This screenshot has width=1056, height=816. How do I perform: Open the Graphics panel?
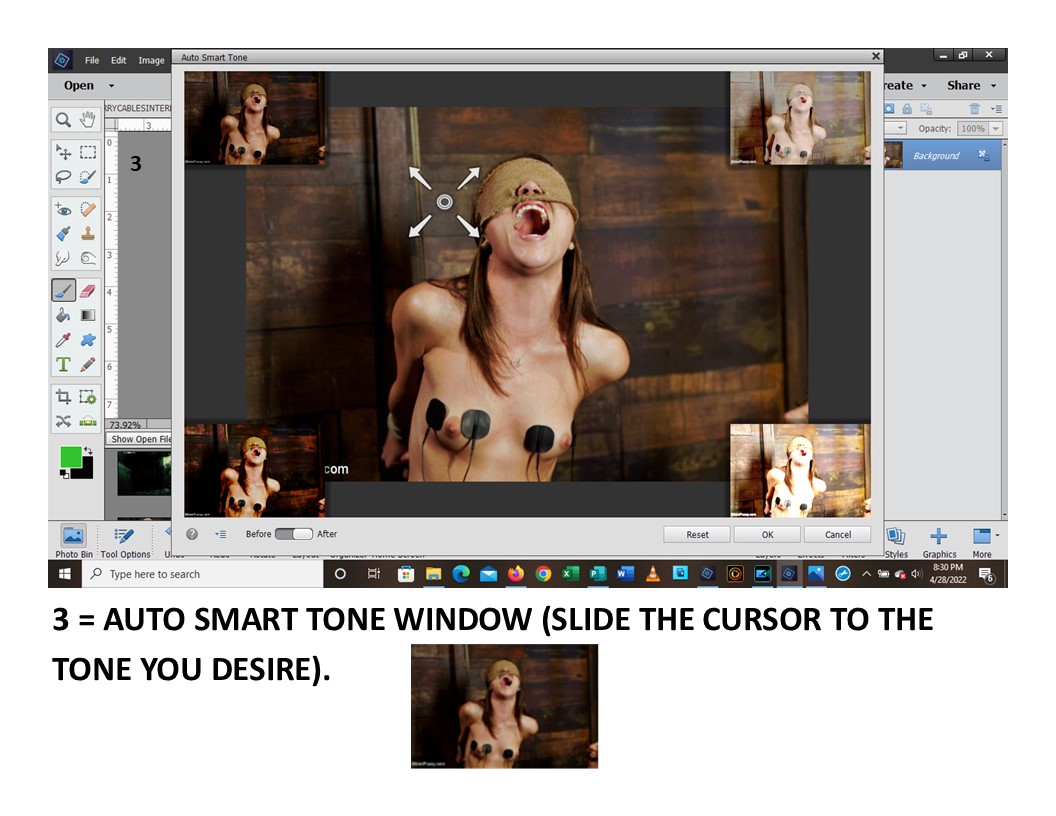938,541
